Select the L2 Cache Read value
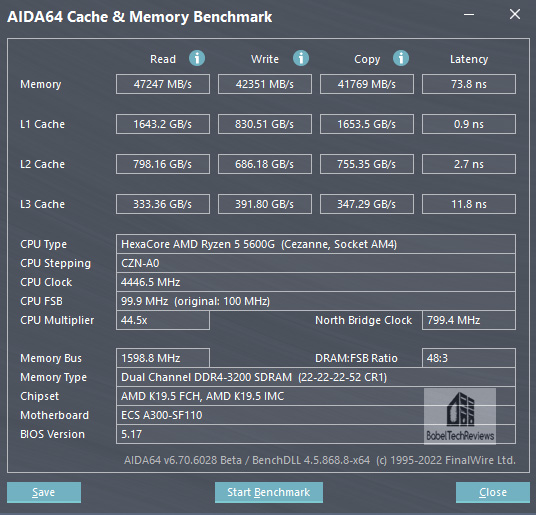 point(163,164)
